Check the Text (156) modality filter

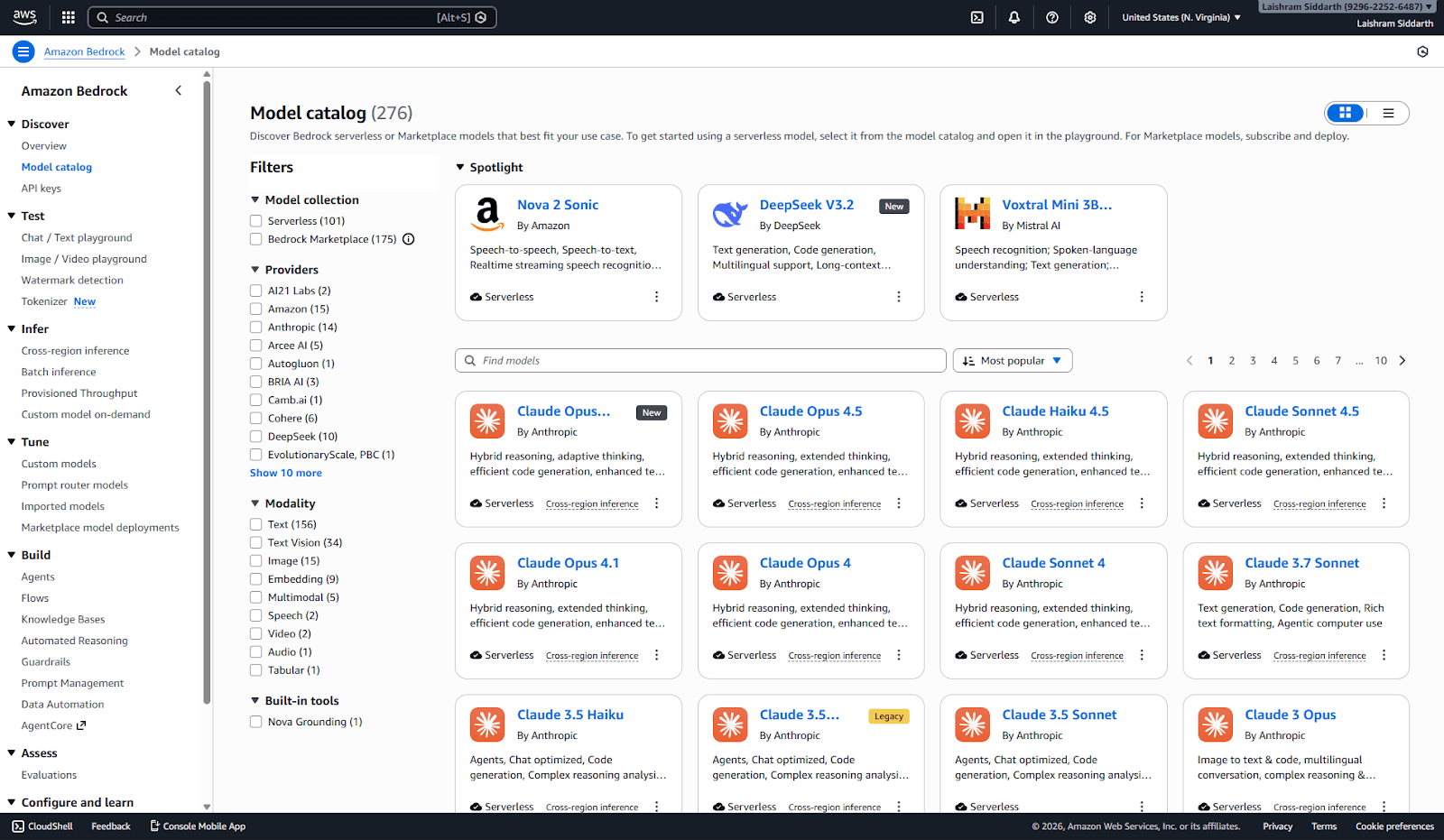256,524
